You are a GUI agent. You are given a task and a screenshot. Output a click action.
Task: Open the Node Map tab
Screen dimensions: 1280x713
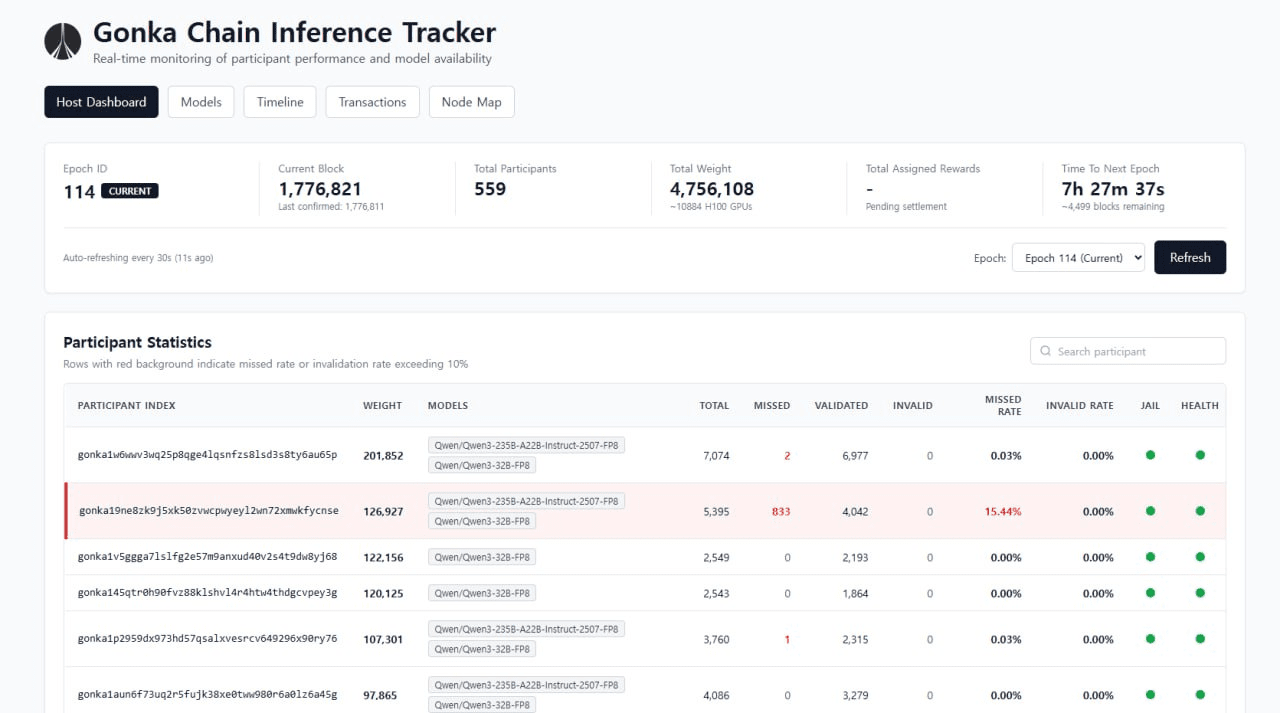click(x=471, y=102)
